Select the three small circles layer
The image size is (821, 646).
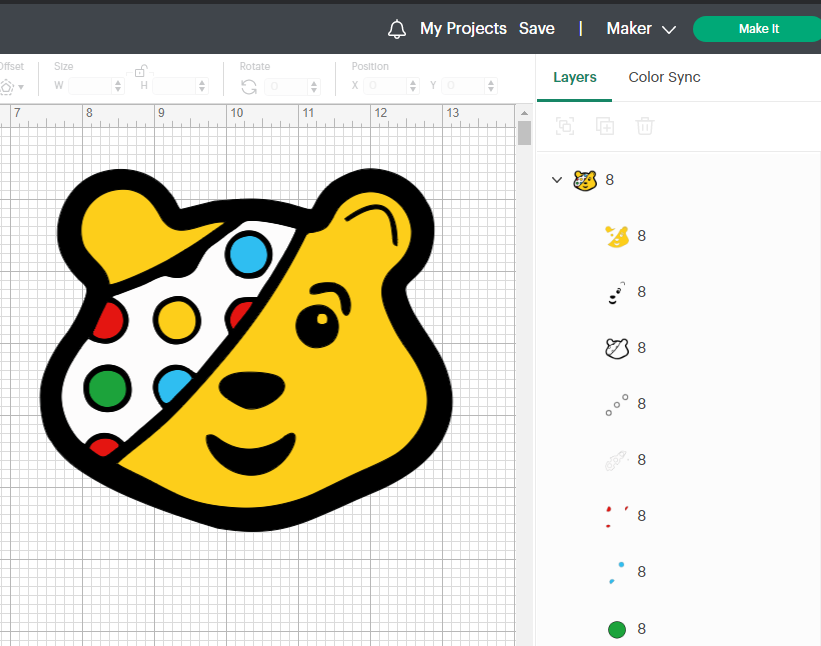coord(617,404)
